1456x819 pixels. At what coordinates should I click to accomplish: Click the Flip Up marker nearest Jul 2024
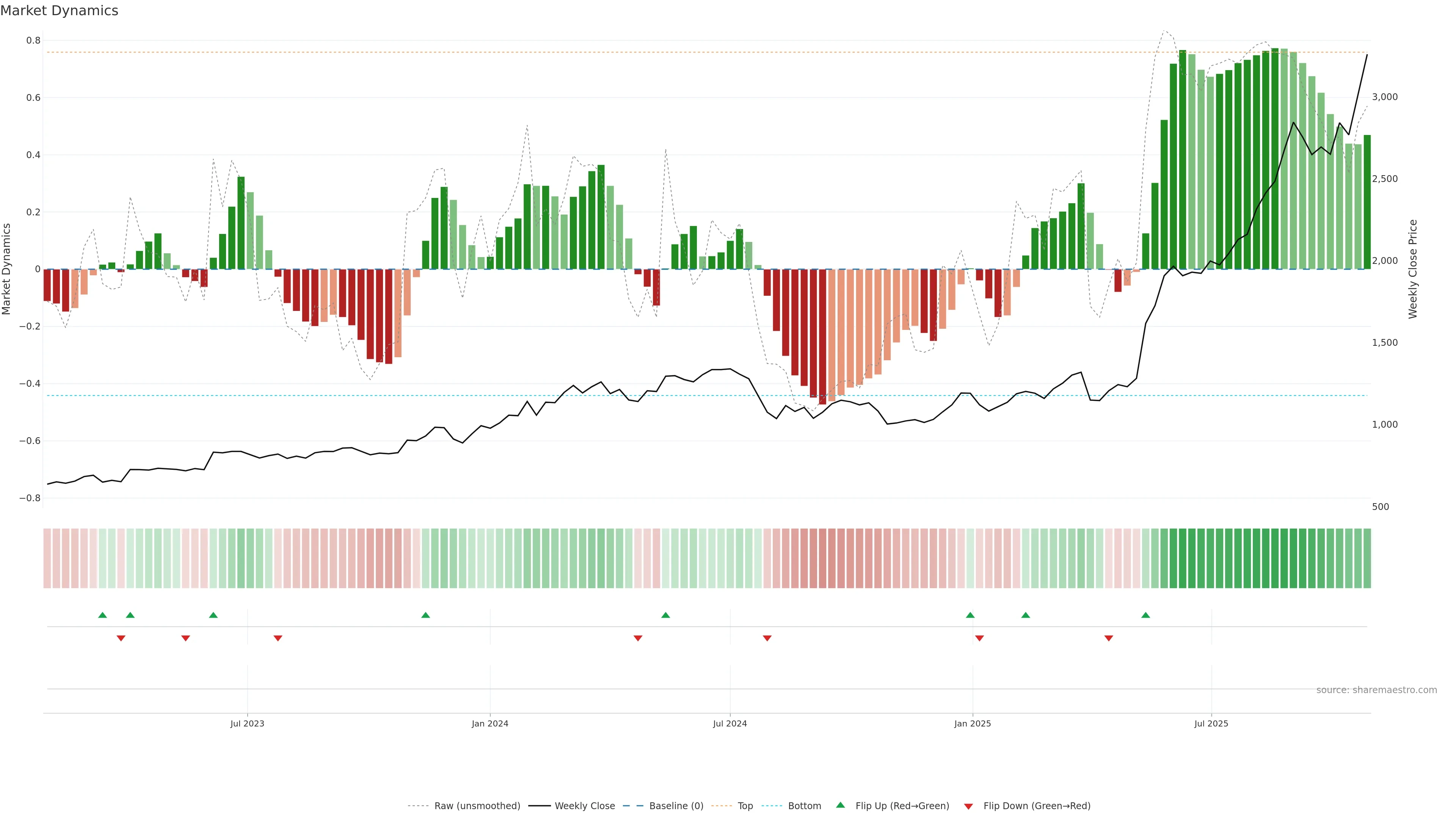(x=665, y=615)
